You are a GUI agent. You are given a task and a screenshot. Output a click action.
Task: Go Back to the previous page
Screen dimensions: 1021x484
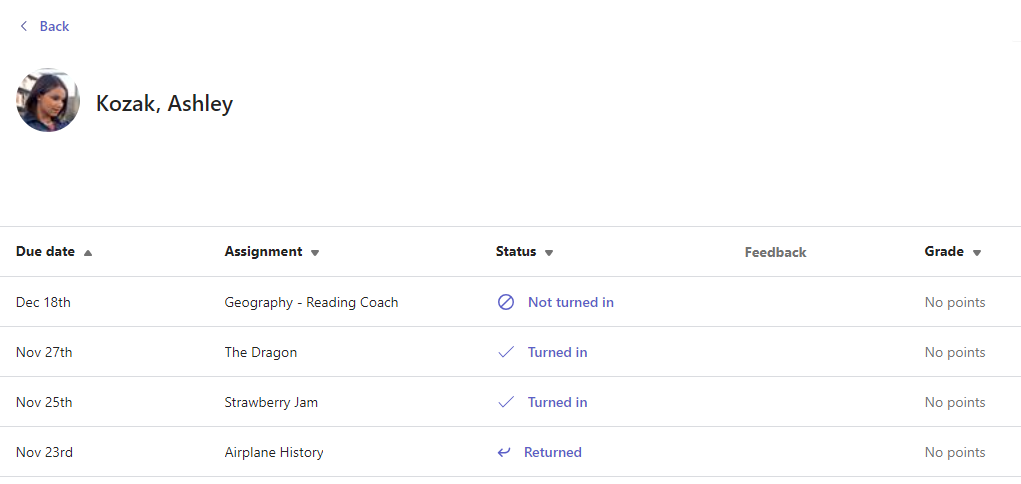pos(54,26)
